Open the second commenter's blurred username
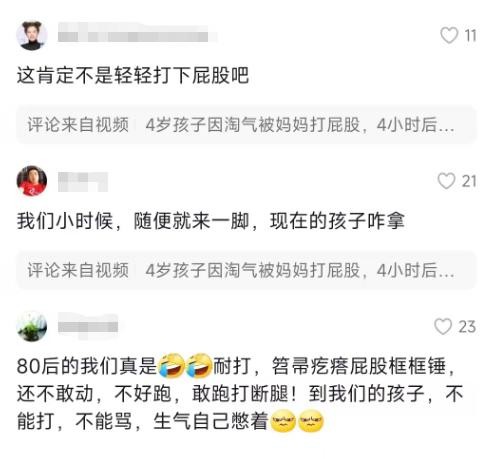Image resolution: width=492 pixels, height=459 pixels. point(83,182)
